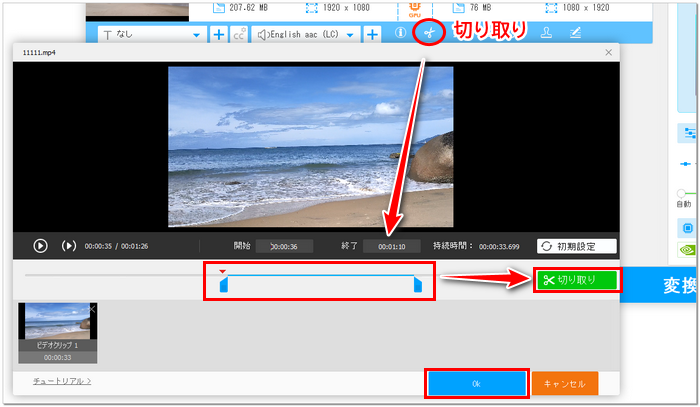Add a subtitle with plus button

coord(219,34)
